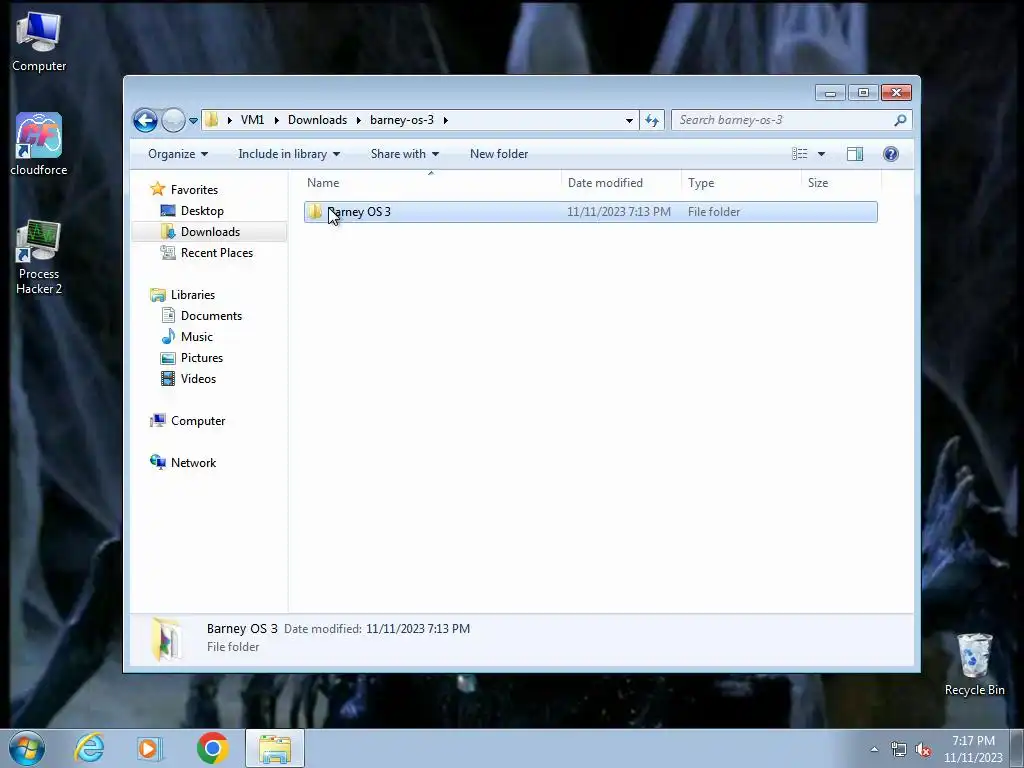Select Favorites in the navigation pane
This screenshot has width=1024, height=768.
(194, 189)
